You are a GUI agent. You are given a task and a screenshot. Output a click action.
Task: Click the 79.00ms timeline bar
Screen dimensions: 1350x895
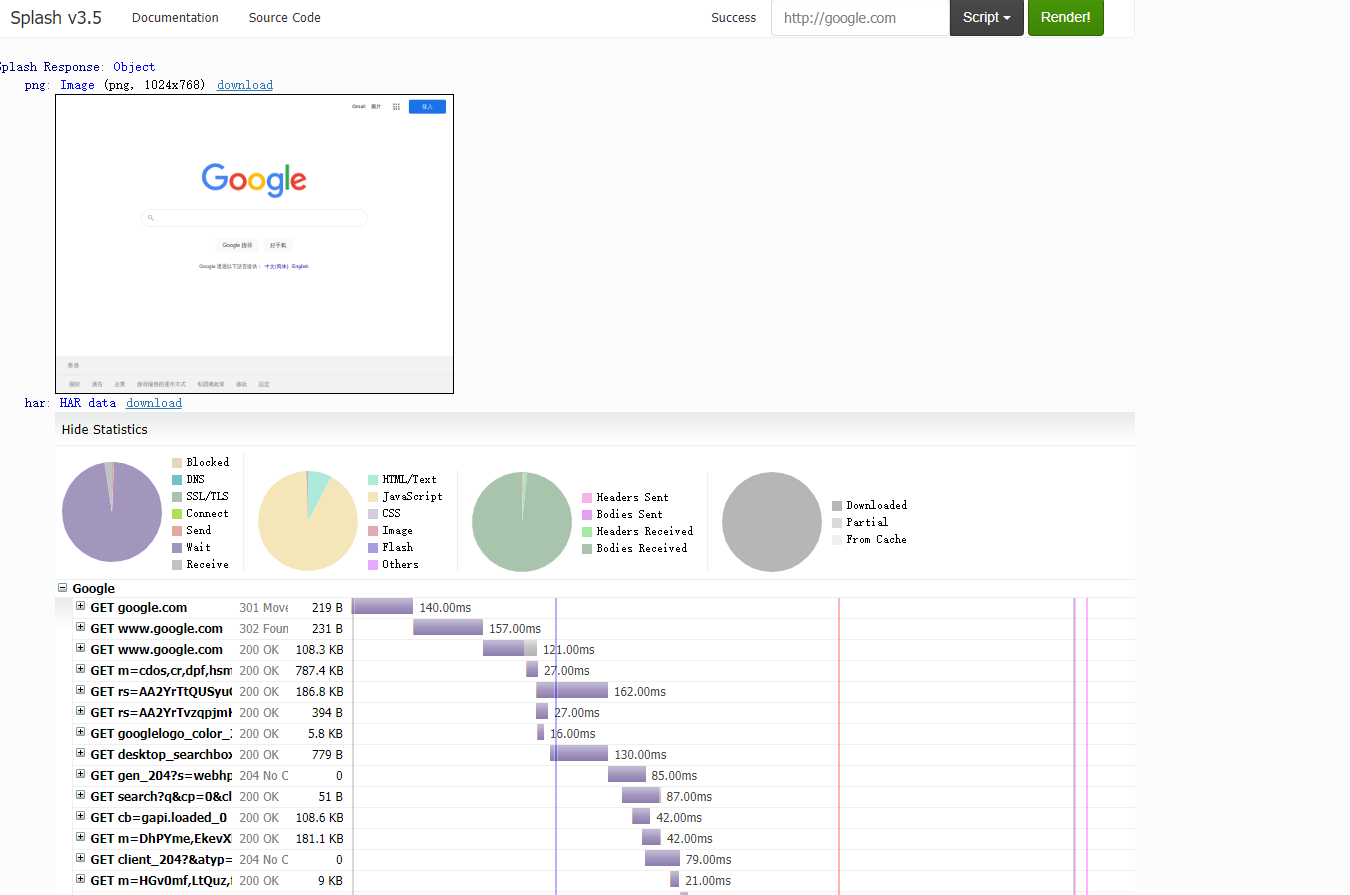point(662,859)
